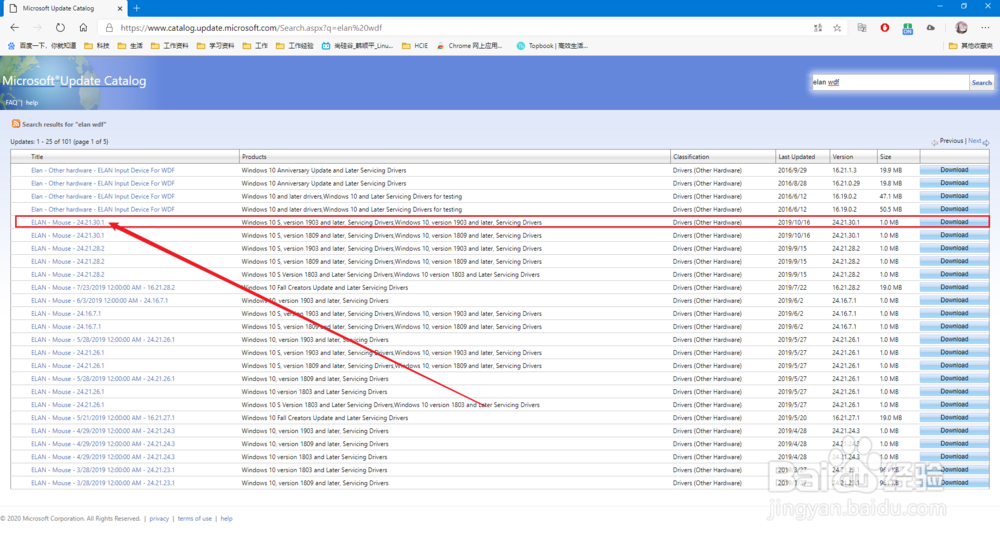Open the browser home page icon

pyautogui.click(x=83, y=27)
